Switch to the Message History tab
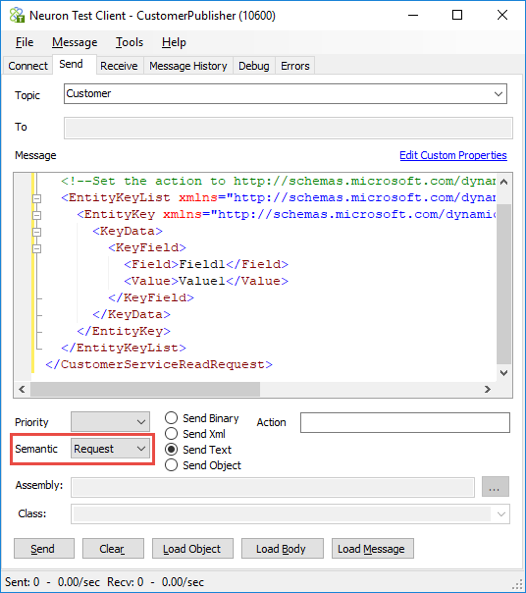 point(188,66)
